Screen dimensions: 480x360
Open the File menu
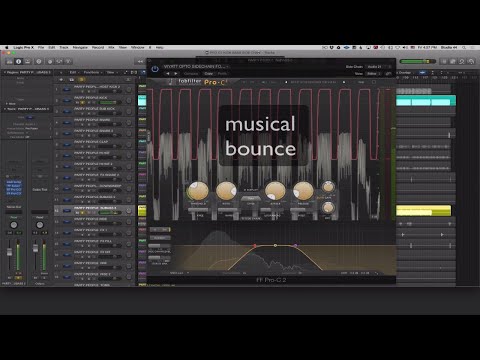tap(41, 48)
